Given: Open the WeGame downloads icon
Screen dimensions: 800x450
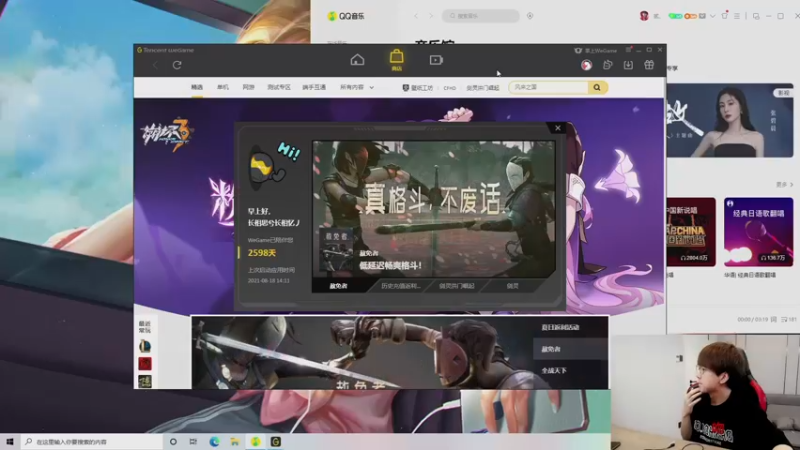Looking at the screenshot, I should point(628,65).
